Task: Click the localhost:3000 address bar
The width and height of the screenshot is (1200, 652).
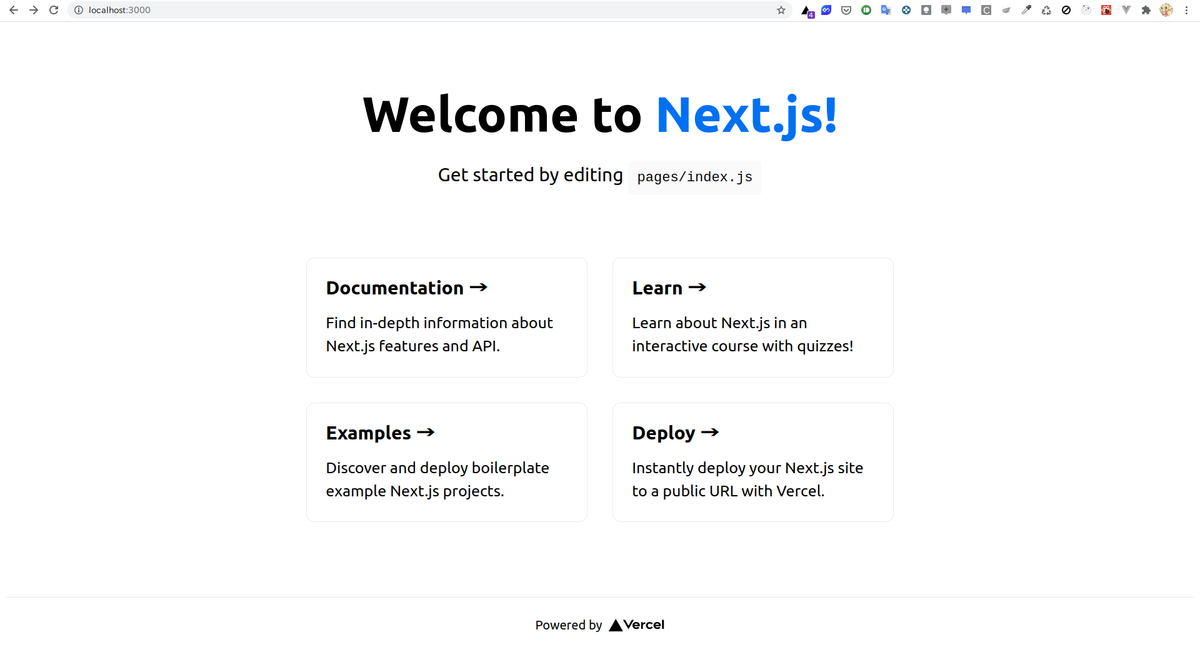Action: (x=430, y=10)
